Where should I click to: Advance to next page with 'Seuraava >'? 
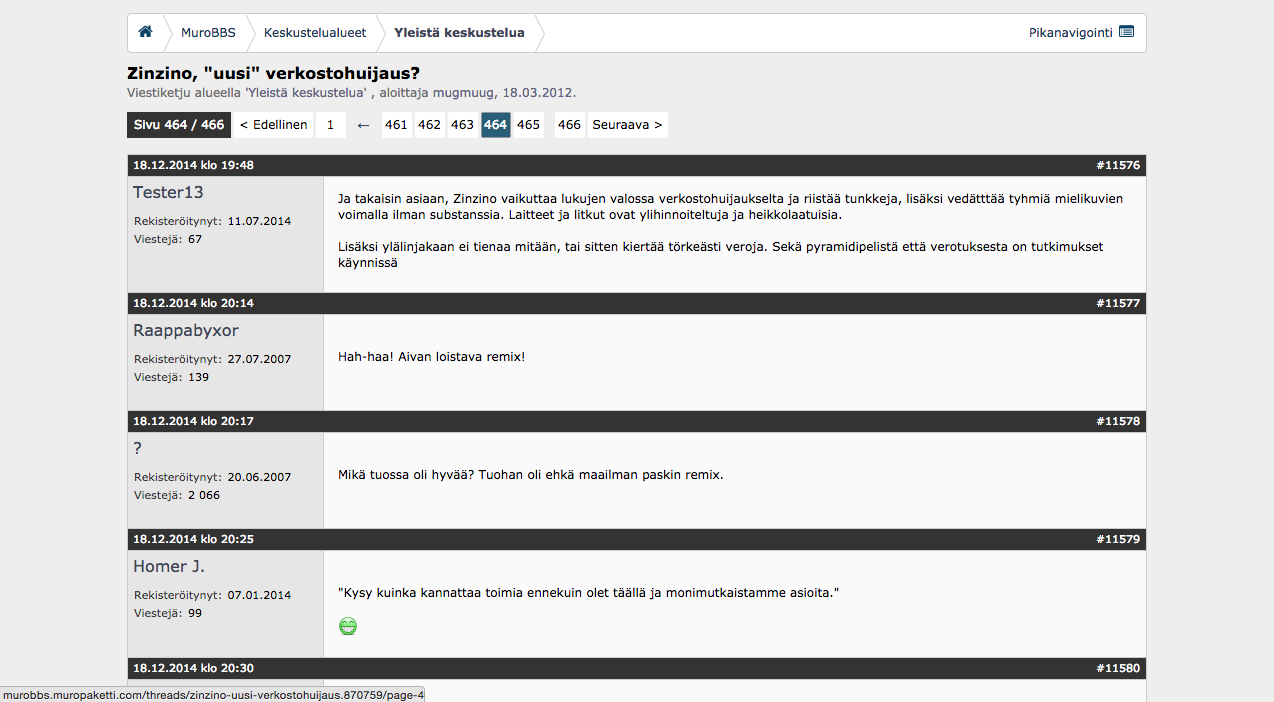pyautogui.click(x=627, y=124)
